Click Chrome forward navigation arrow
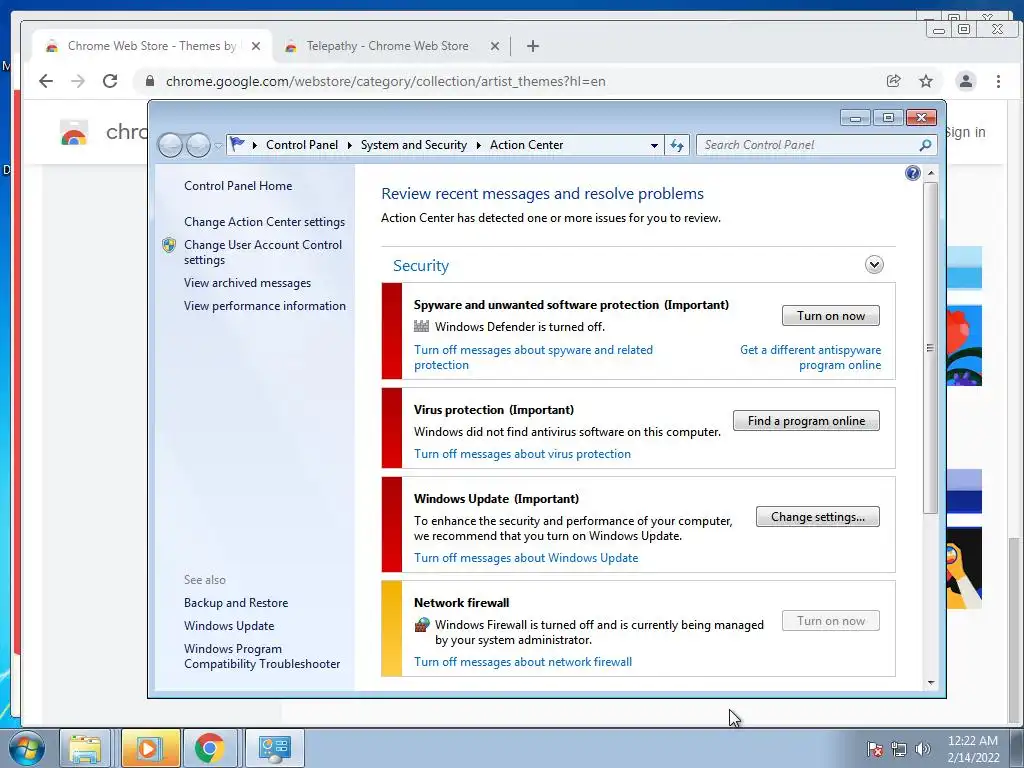 78,81
